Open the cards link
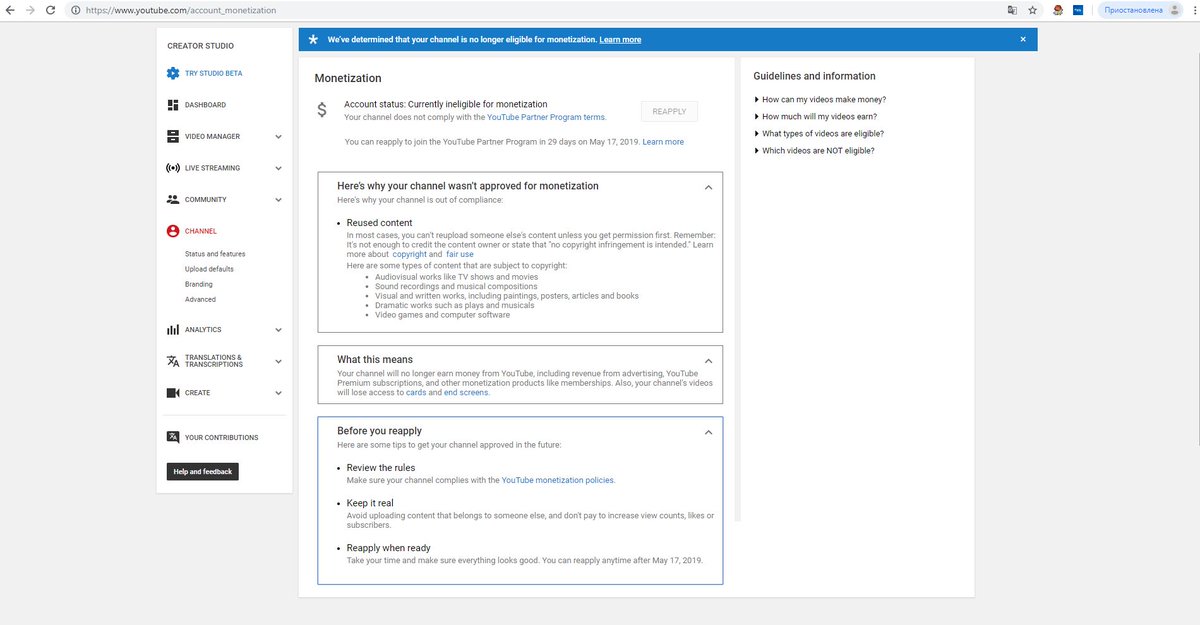1200x625 pixels. tap(416, 392)
